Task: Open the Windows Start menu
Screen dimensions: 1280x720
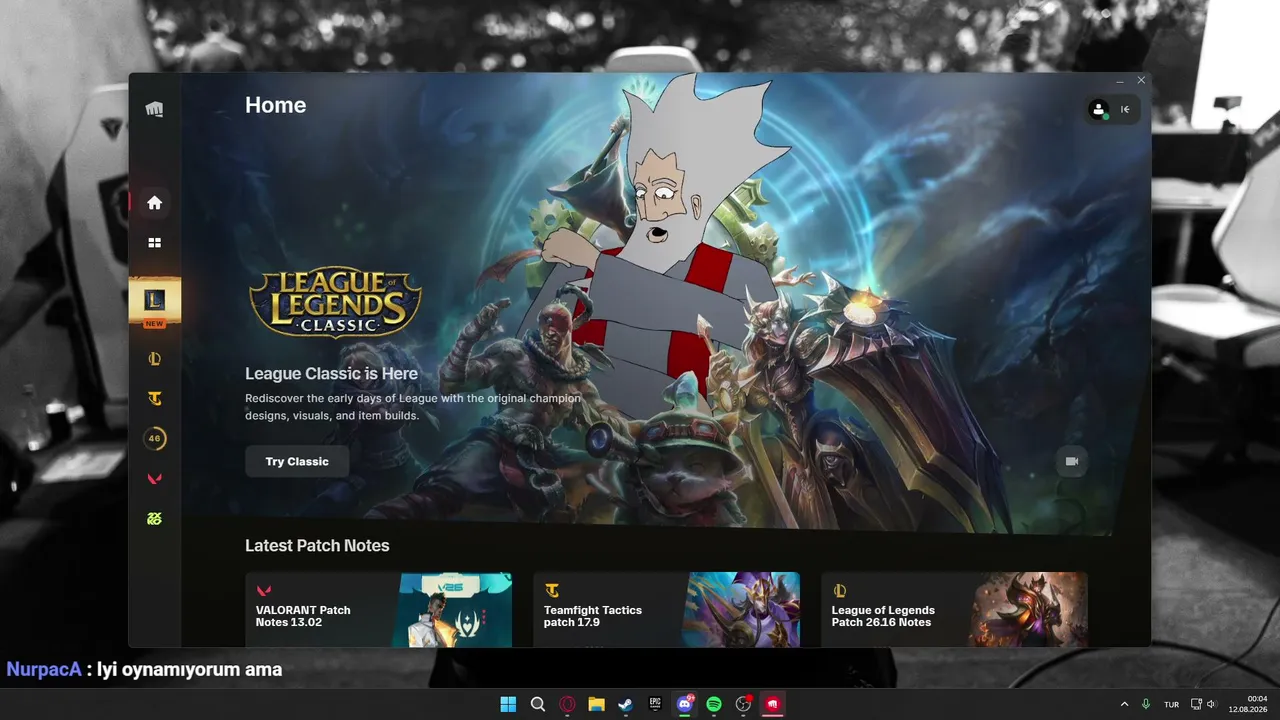Action: click(508, 704)
